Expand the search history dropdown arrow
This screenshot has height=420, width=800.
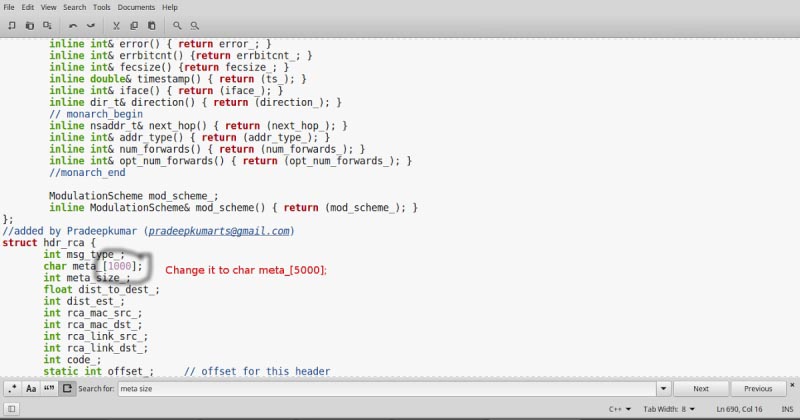pos(663,388)
